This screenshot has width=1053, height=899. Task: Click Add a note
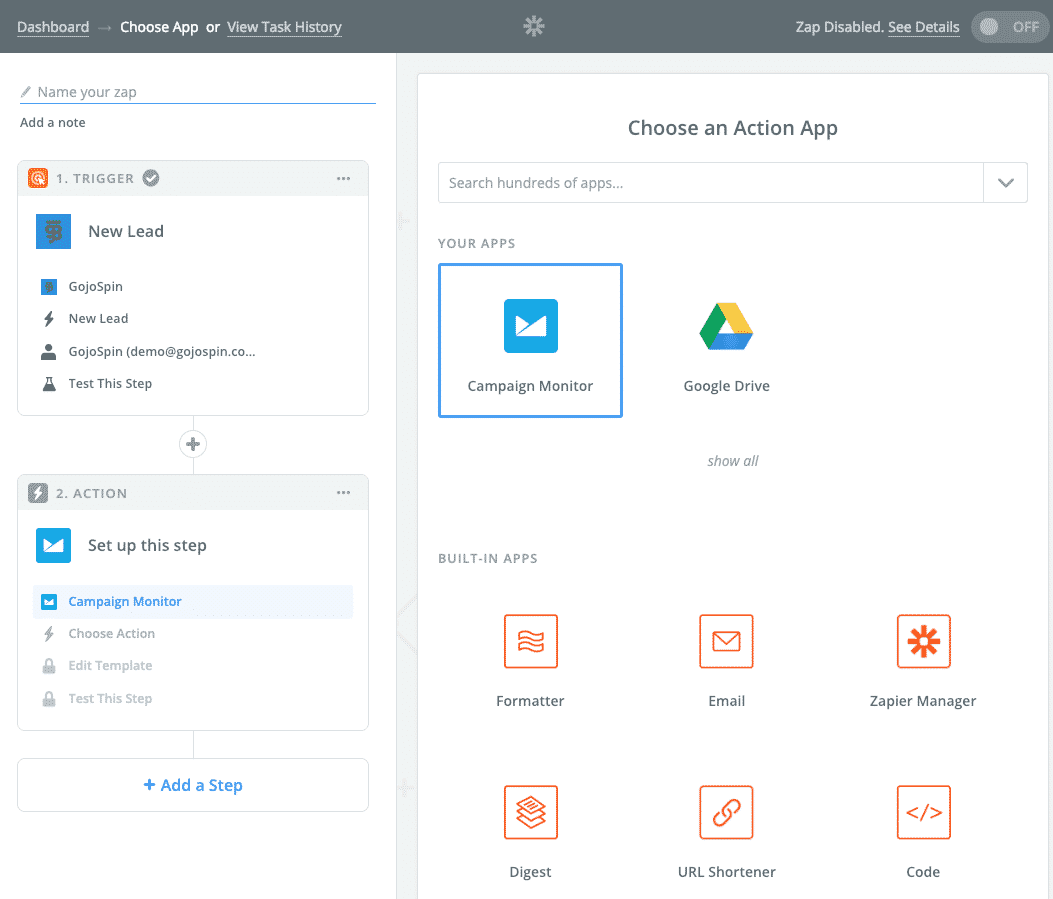(x=52, y=122)
